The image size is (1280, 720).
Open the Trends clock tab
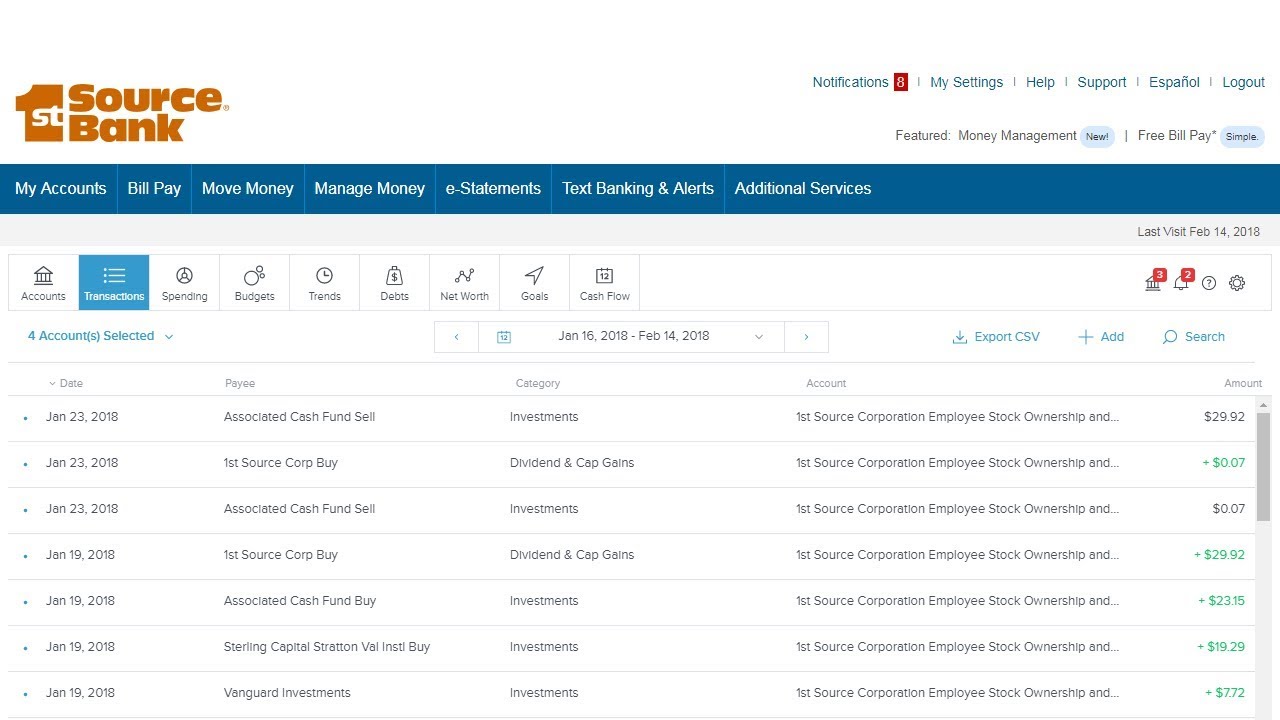click(324, 283)
